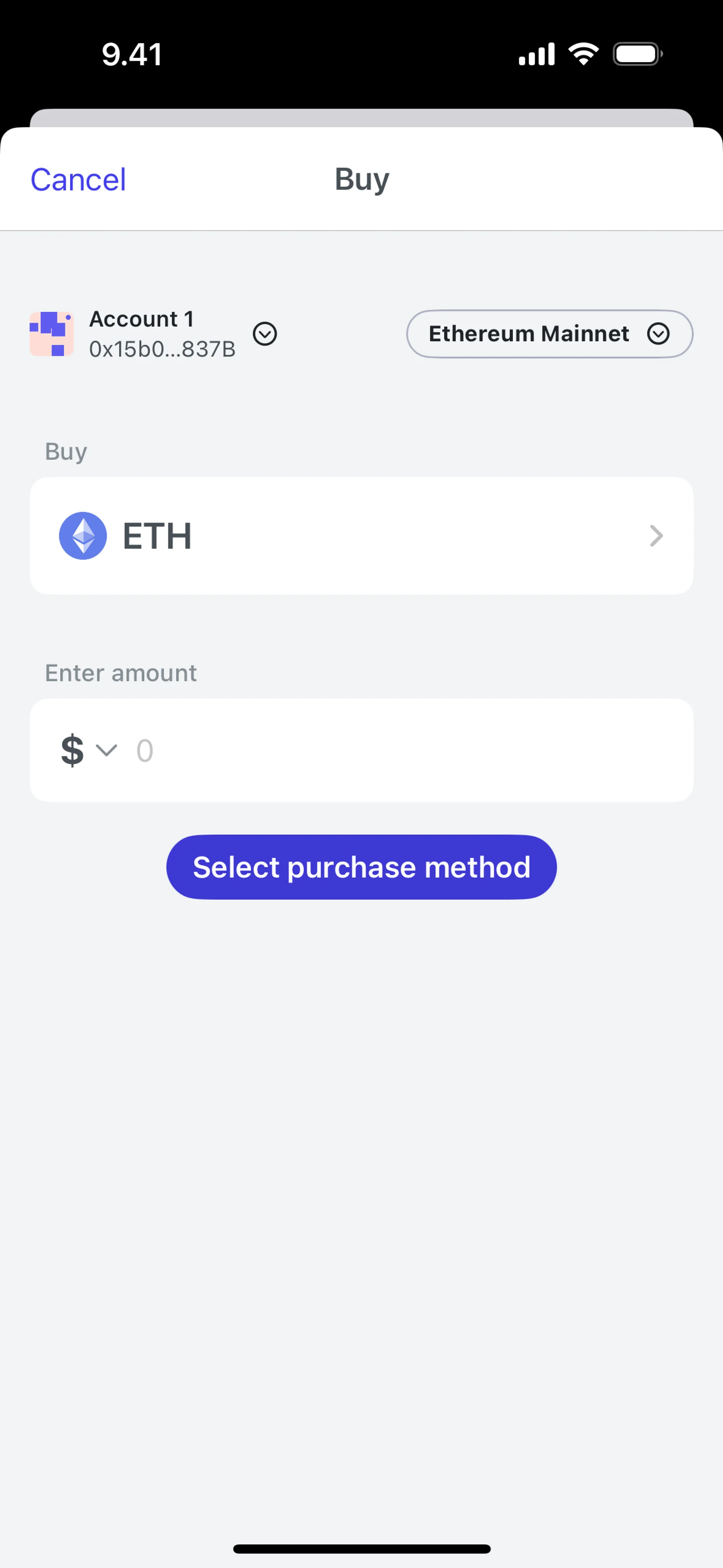This screenshot has width=723, height=1568.
Task: Select the Account 1 name label
Action: pyautogui.click(x=141, y=318)
